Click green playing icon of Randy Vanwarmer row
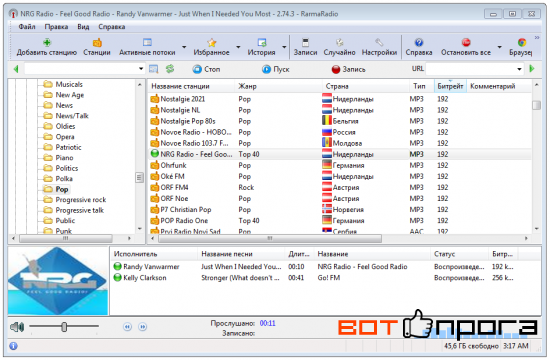 tap(118, 266)
